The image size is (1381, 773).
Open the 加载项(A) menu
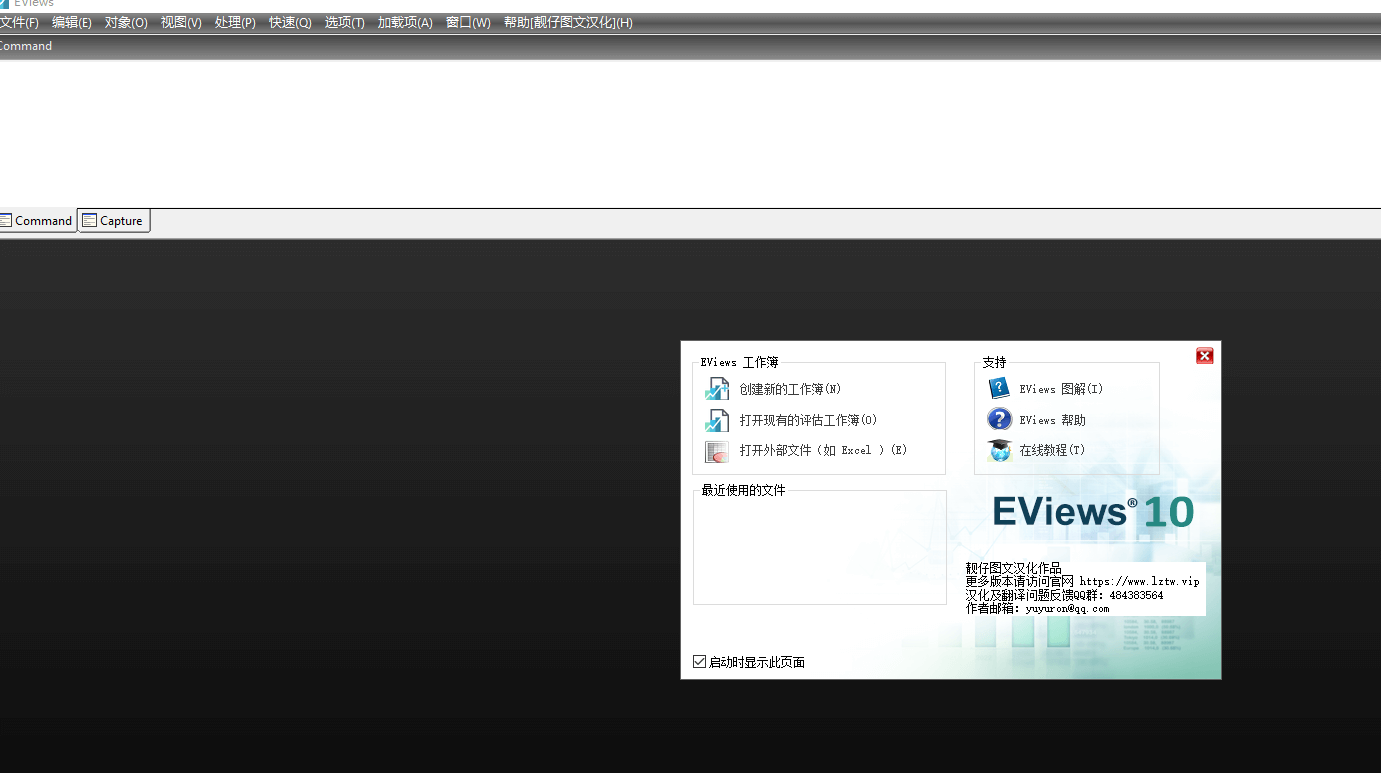pos(405,23)
